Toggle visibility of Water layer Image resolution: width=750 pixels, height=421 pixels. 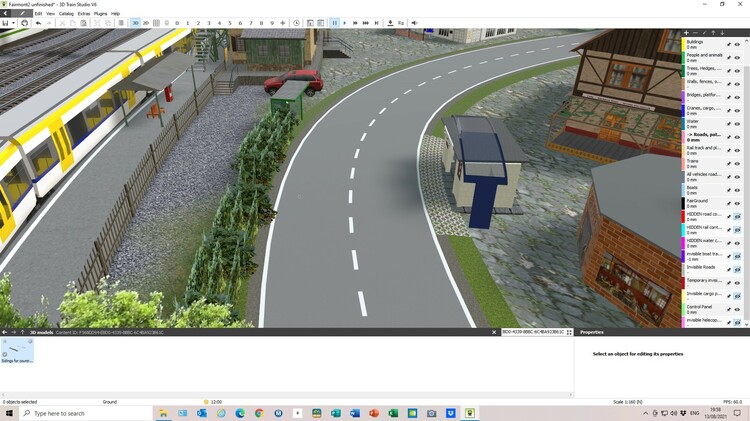pyautogui.click(x=737, y=124)
